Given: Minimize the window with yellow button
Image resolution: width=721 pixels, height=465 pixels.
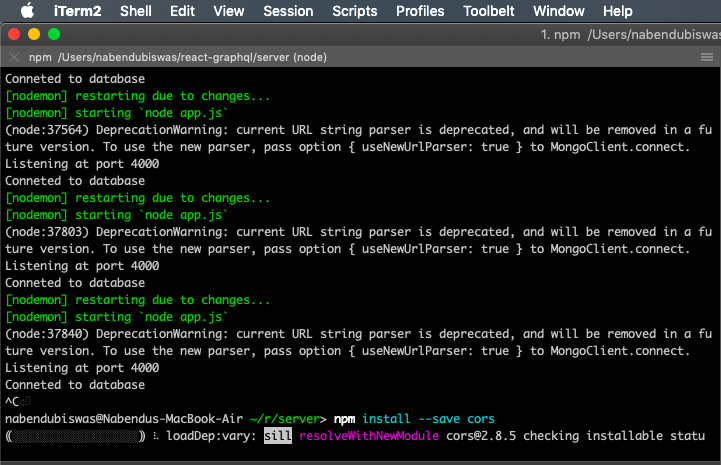Looking at the screenshot, I should [x=34, y=34].
